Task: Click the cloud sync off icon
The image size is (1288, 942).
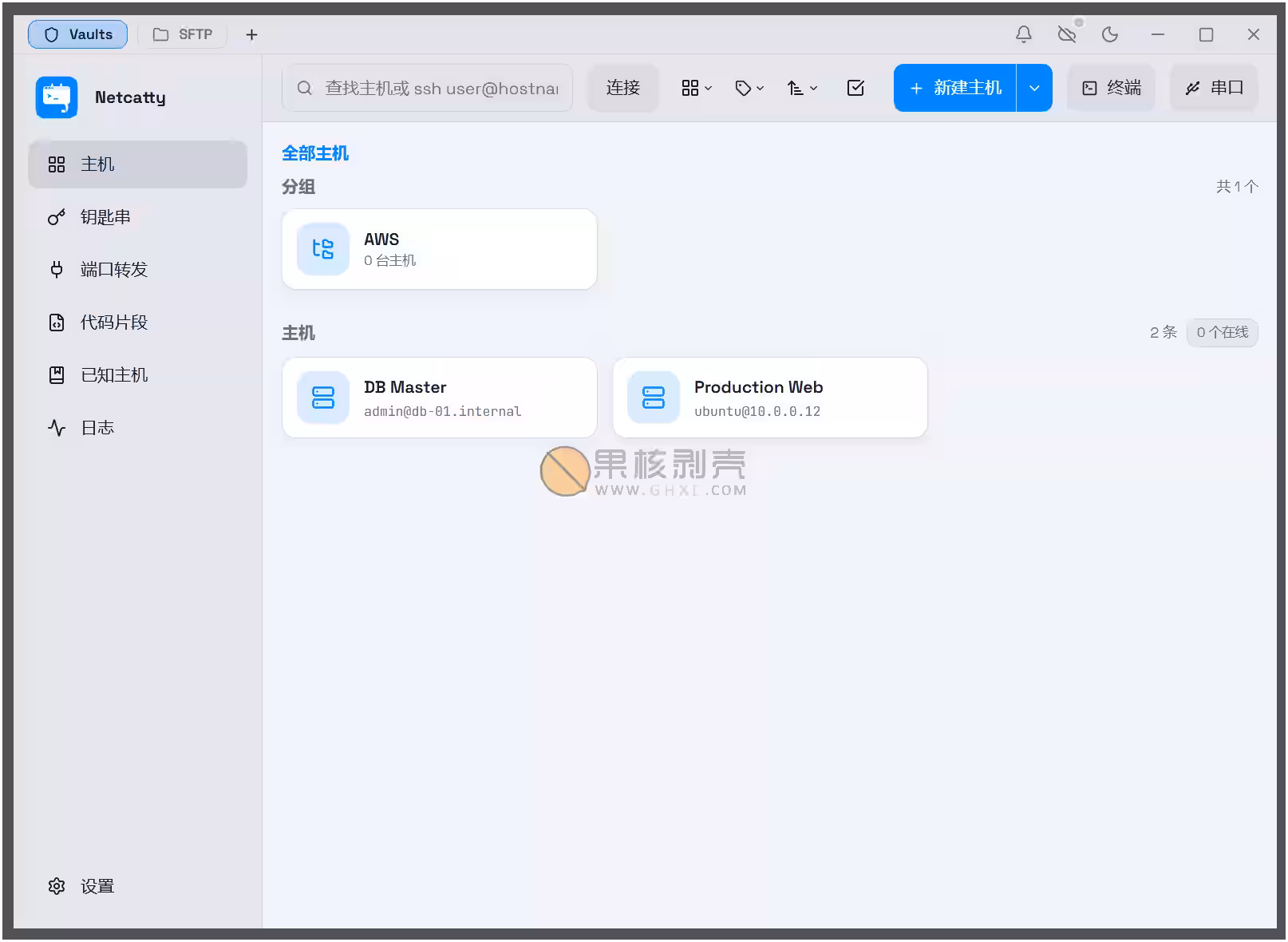Action: (x=1067, y=34)
